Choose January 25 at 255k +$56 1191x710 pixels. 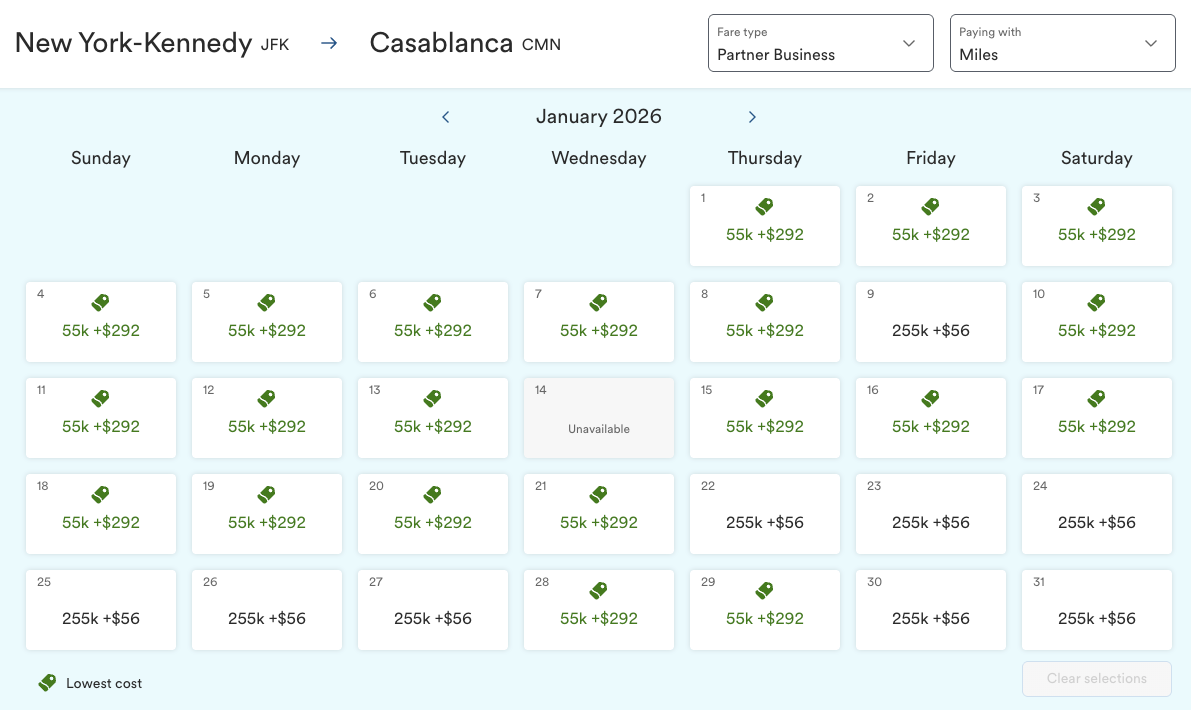coord(101,610)
